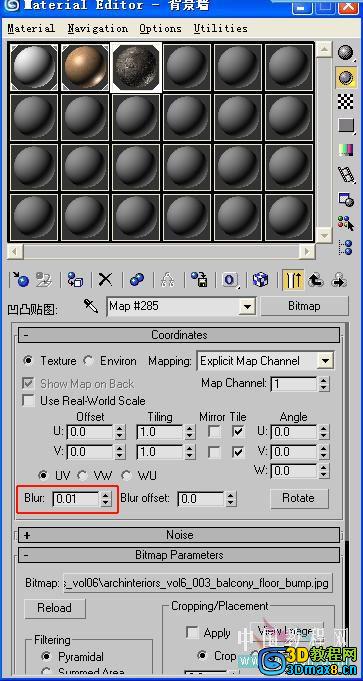Click Go to Parent icon

[316, 280]
